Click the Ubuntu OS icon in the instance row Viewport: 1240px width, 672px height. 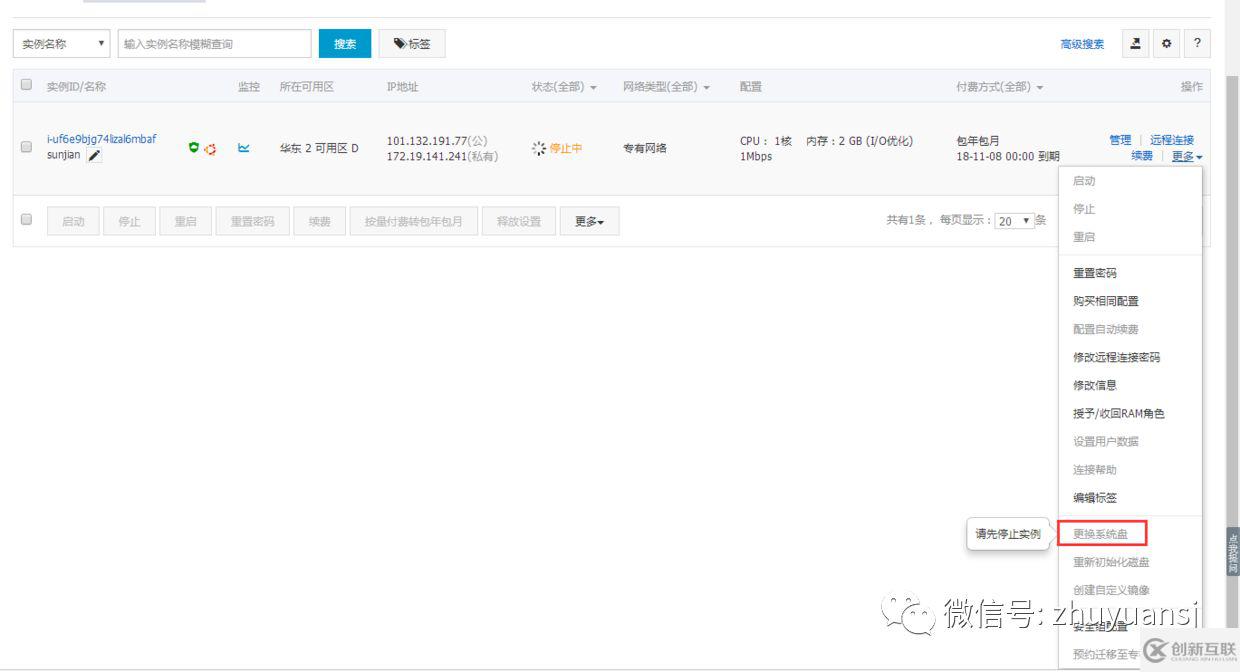click(210, 148)
